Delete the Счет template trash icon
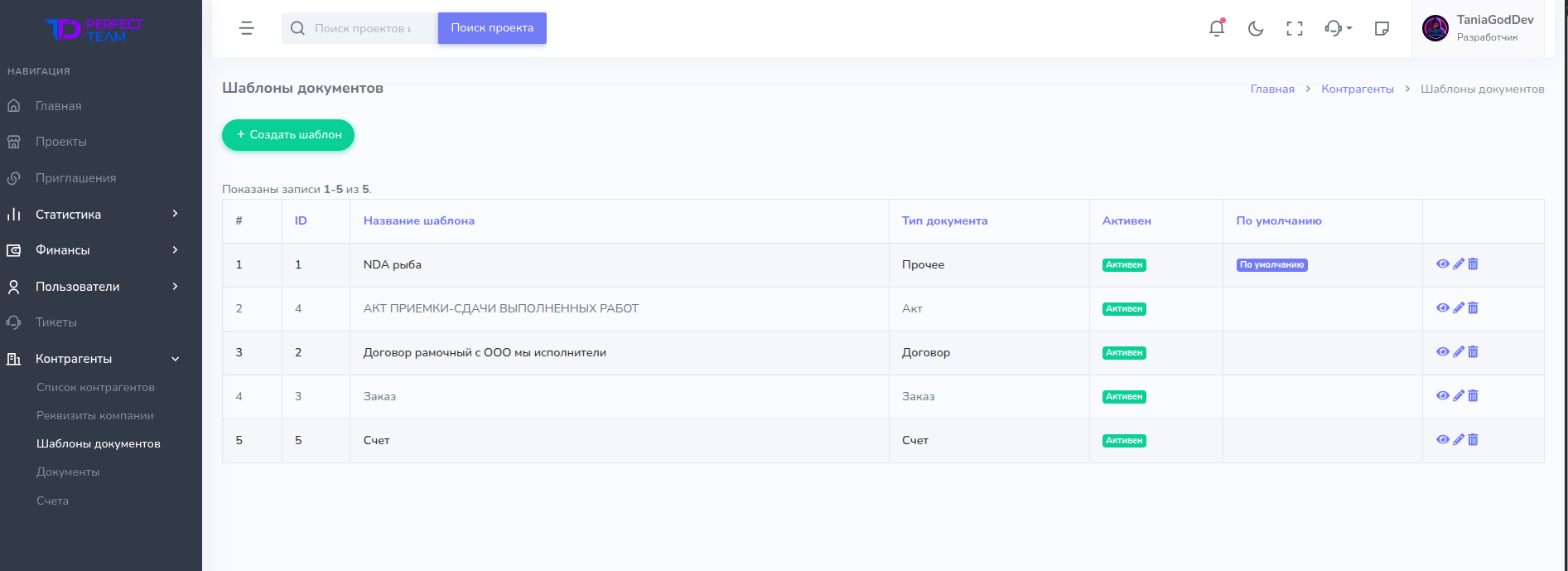 point(1473,440)
